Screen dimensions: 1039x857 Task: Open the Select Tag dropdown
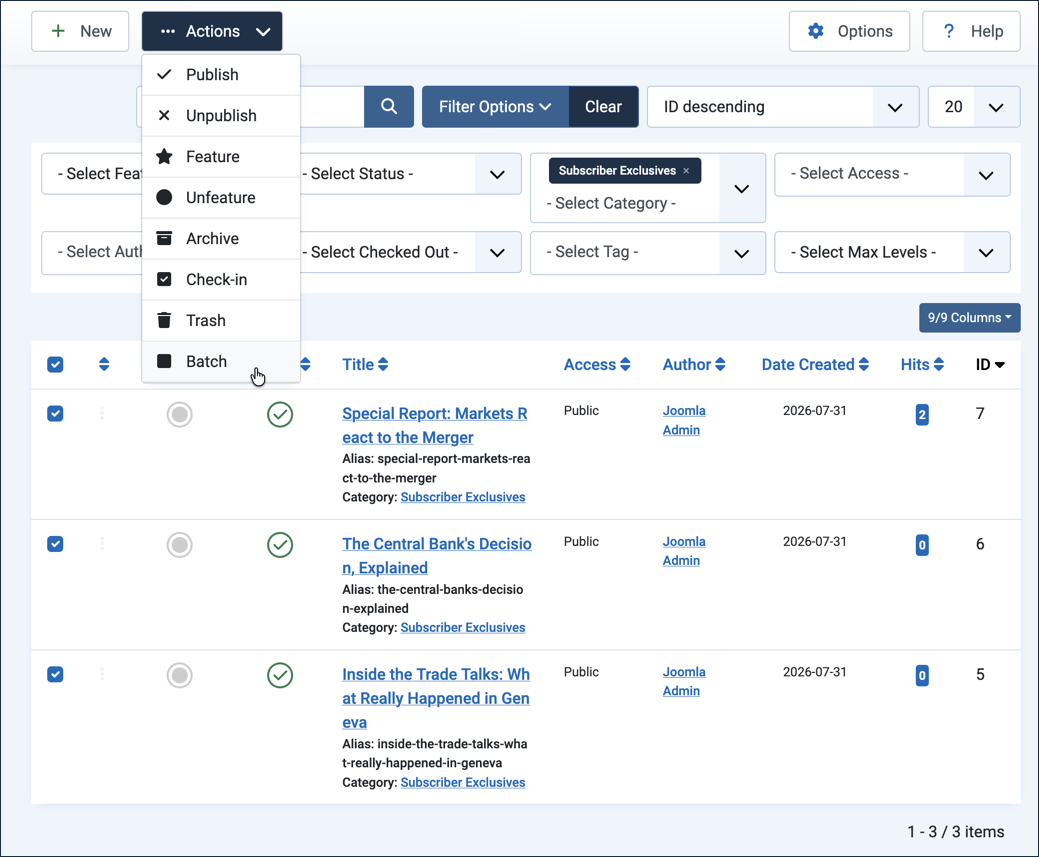(x=648, y=253)
